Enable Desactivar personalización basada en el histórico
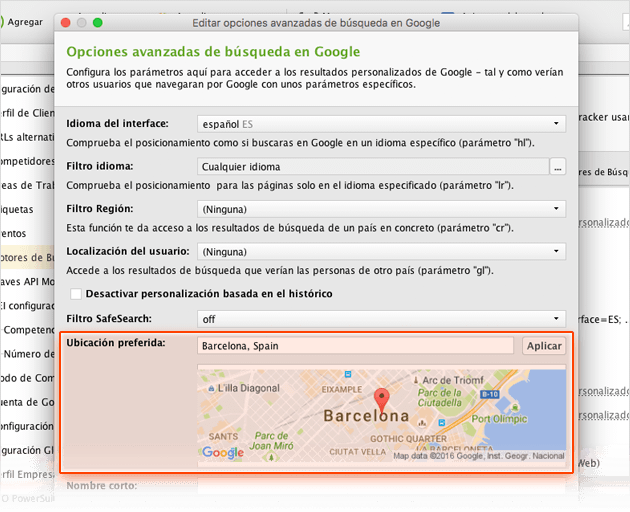This screenshot has height=512, width=630. (x=76, y=294)
